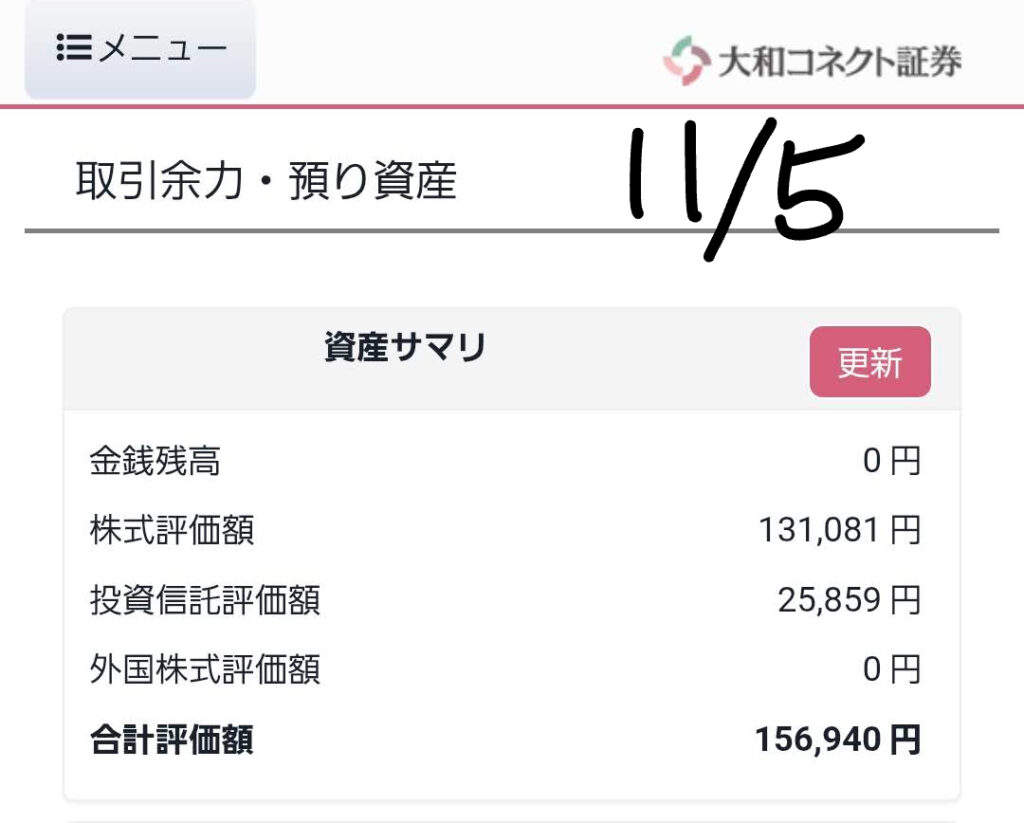
Task: Click the 金銭残高 value of 0円
Action: point(891,462)
